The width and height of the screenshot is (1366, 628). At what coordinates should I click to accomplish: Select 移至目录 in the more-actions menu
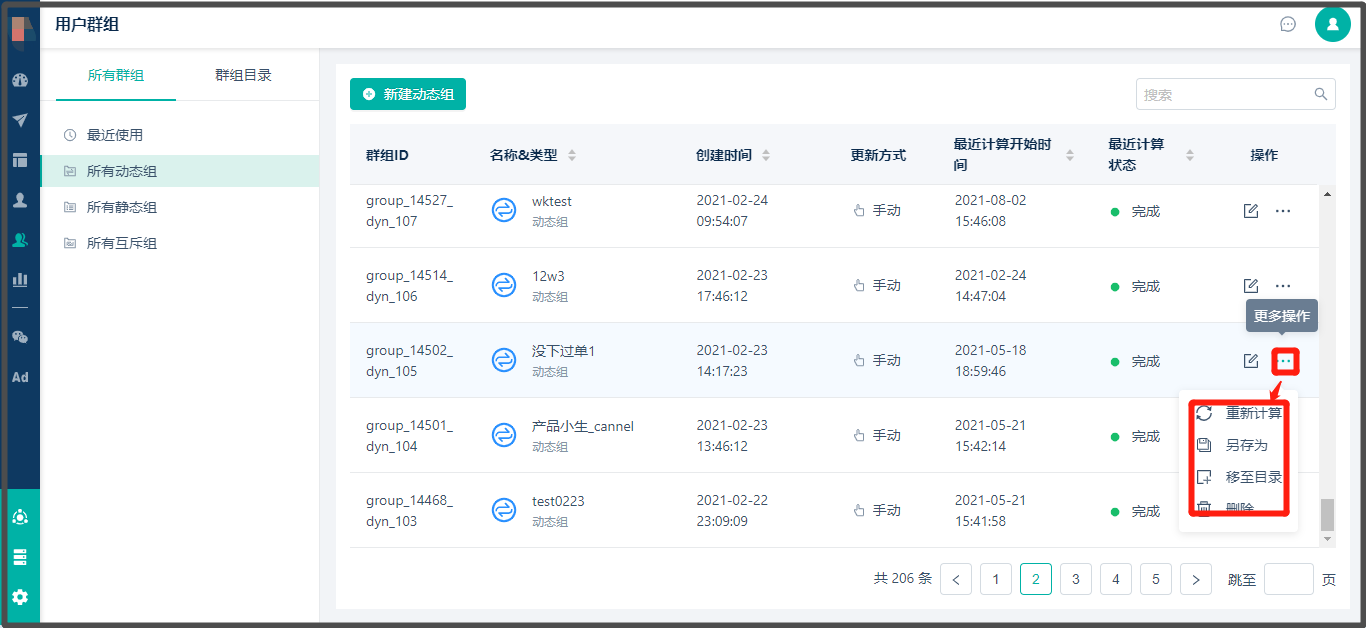(x=1240, y=477)
